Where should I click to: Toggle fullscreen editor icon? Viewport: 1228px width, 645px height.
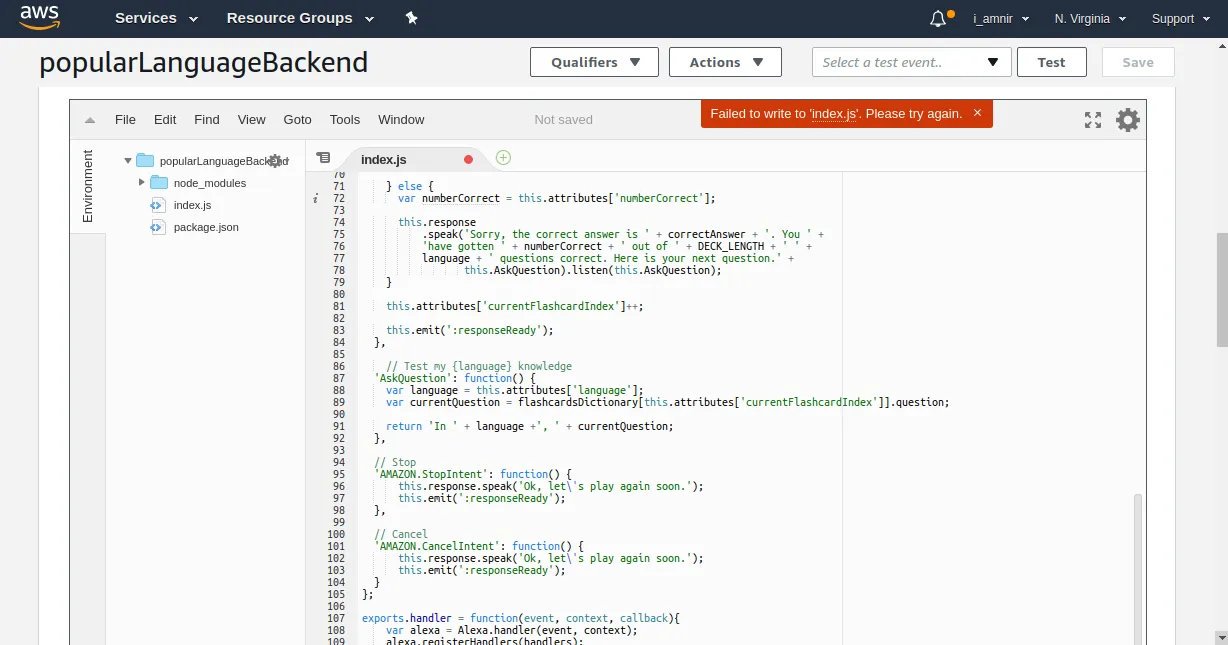[x=1093, y=120]
